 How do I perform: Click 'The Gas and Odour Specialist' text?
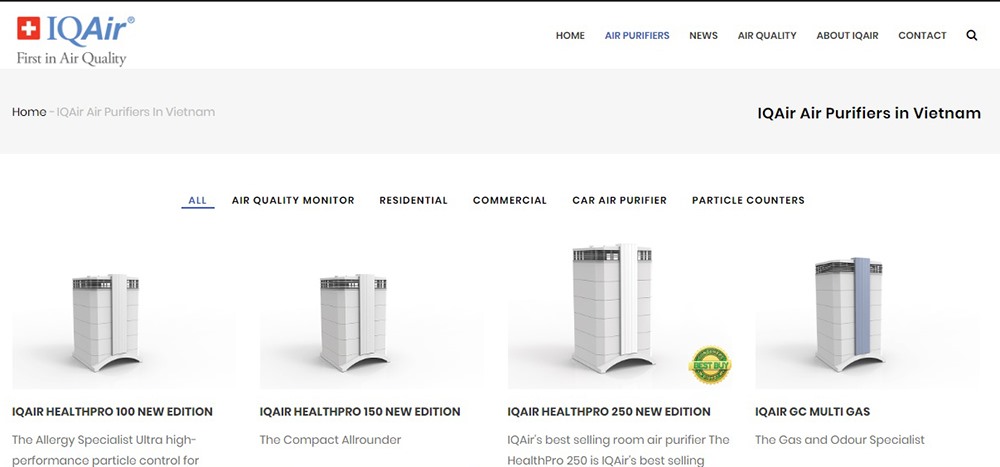coord(840,440)
